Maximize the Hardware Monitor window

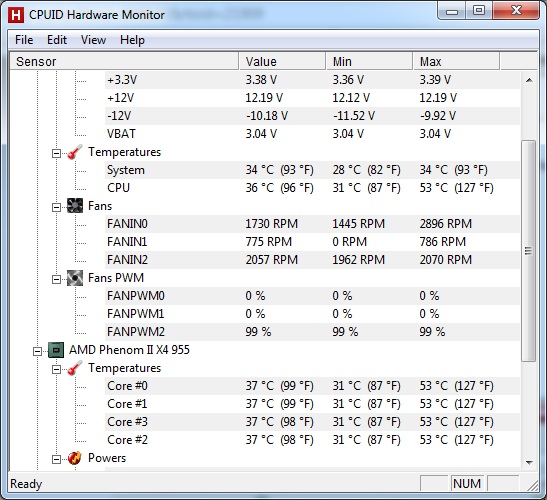click(479, 11)
